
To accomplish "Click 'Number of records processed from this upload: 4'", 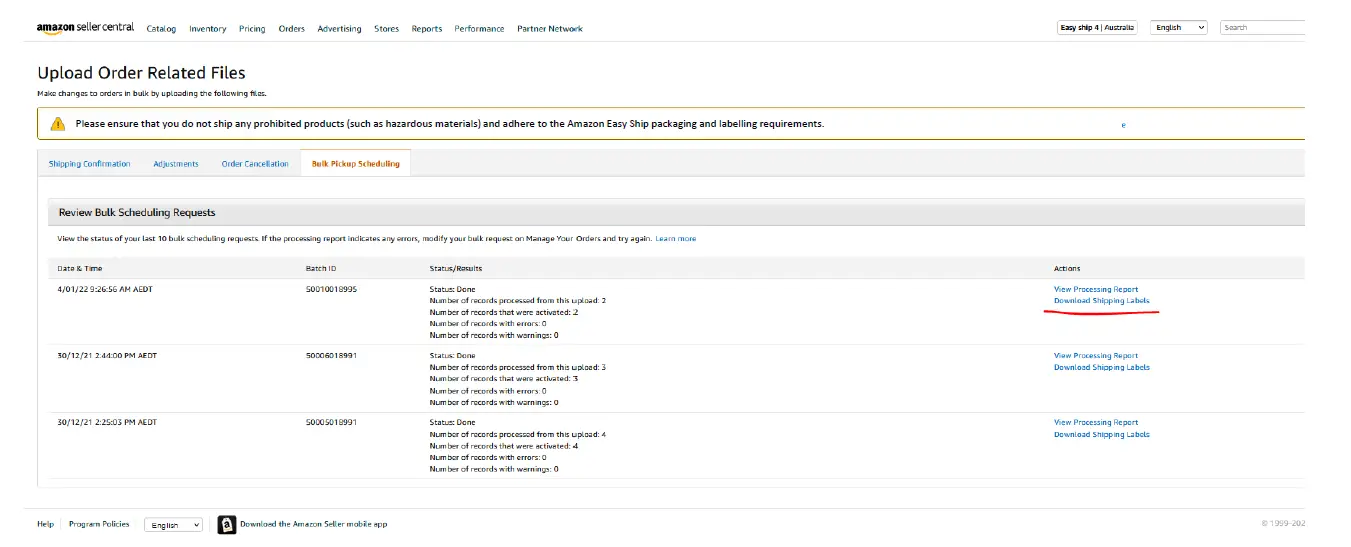I will (518, 435).
